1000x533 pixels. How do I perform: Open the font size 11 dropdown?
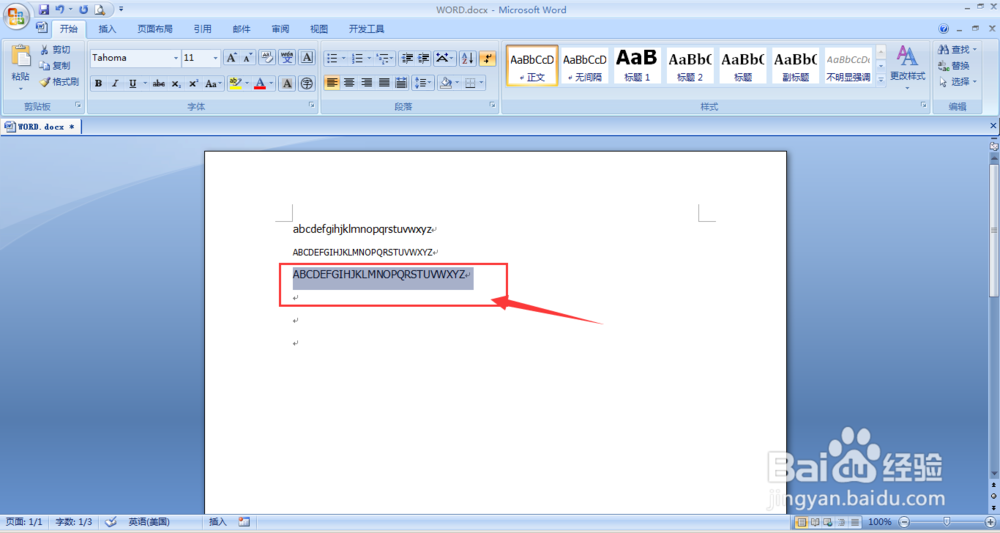[216, 58]
